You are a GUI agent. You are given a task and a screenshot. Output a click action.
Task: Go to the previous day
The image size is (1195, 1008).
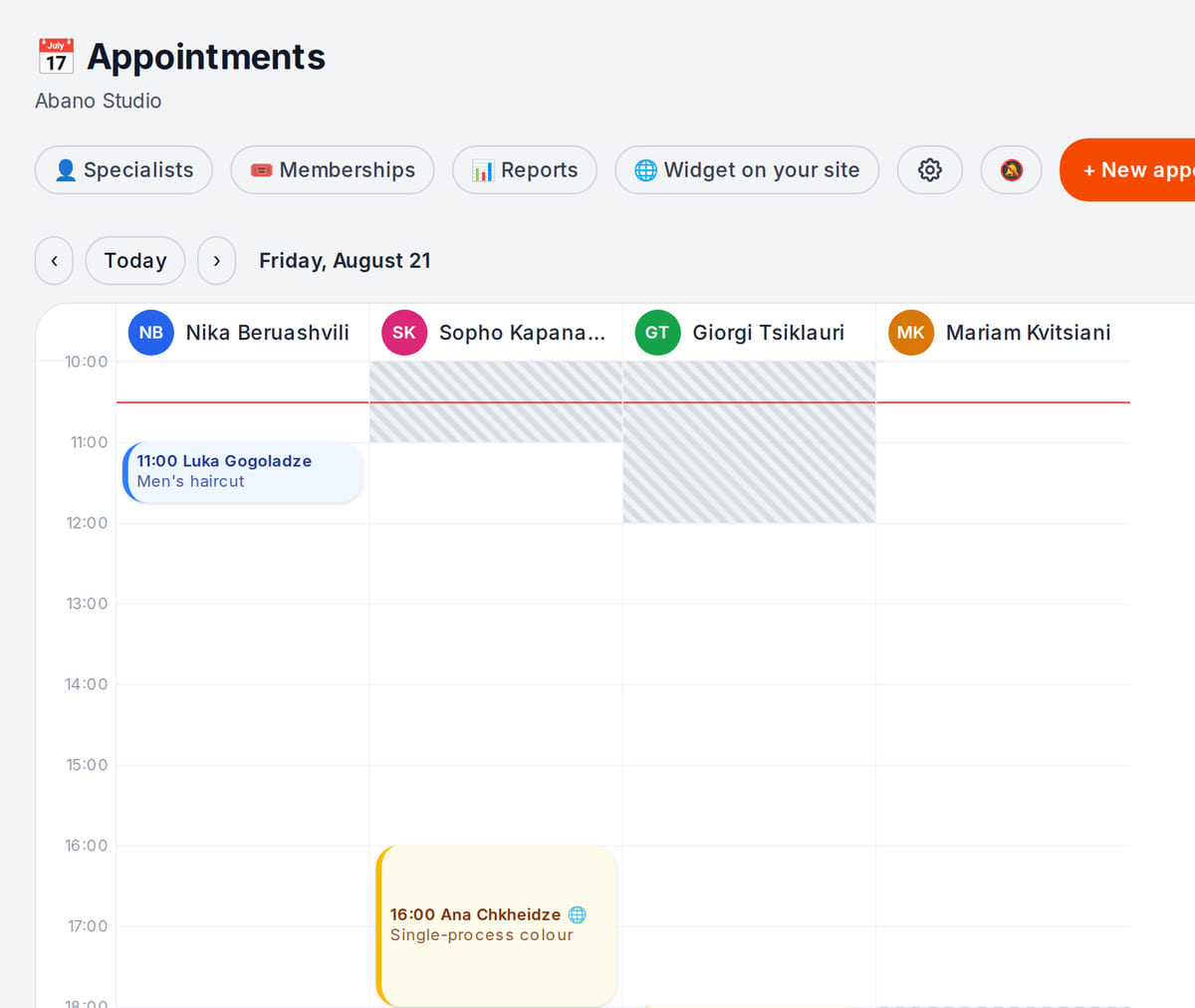[54, 261]
